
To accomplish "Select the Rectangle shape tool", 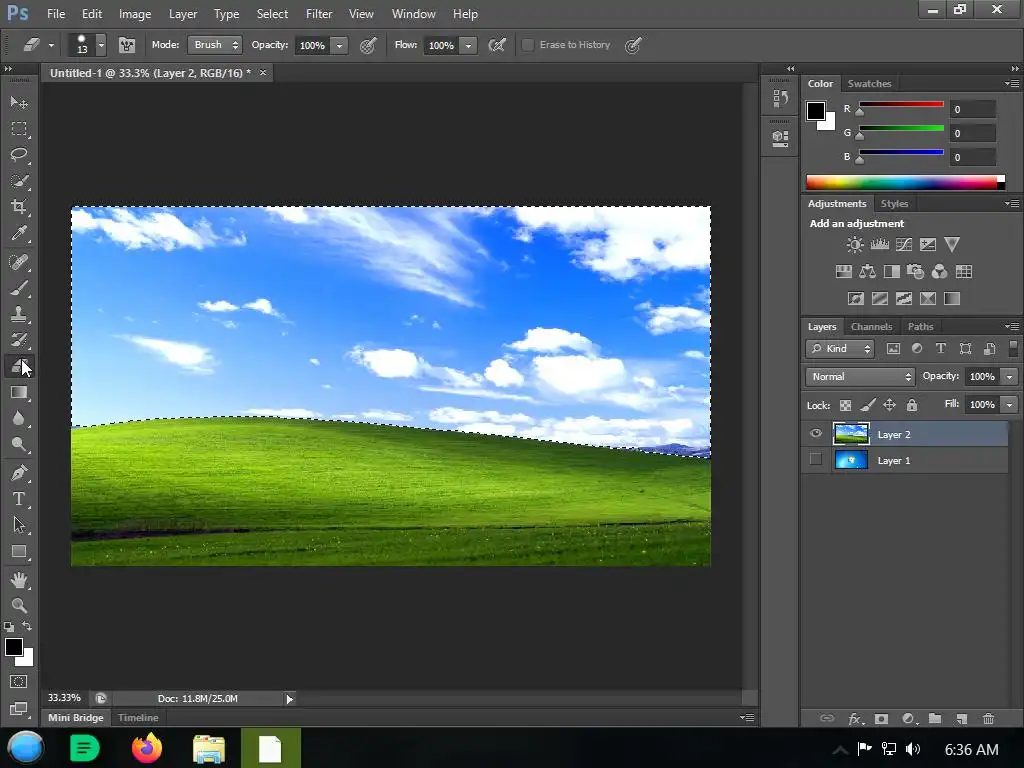I will 19,552.
